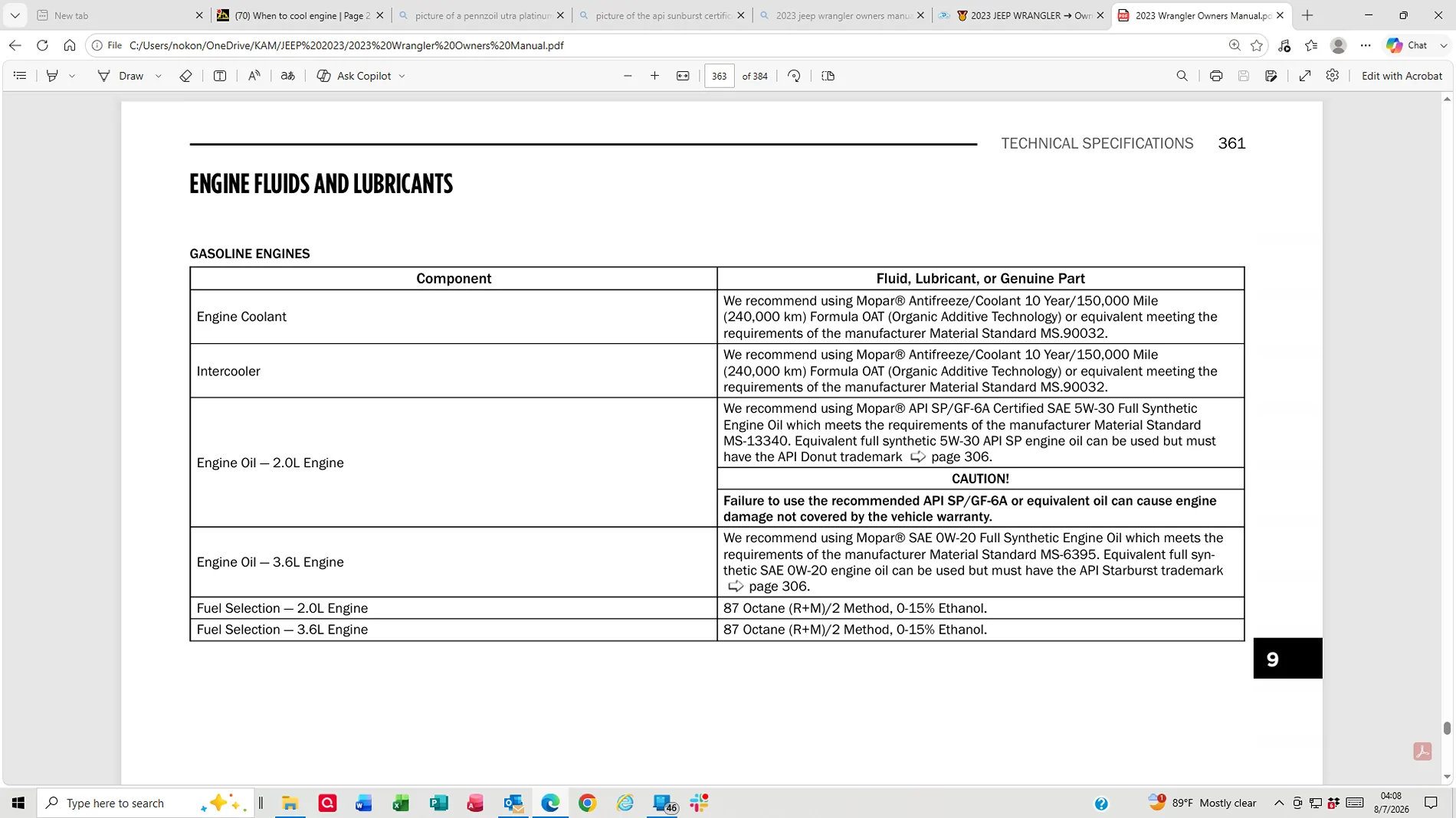Zoom out the PDF page
Screen dimensions: 1456x818
(x=628, y=76)
